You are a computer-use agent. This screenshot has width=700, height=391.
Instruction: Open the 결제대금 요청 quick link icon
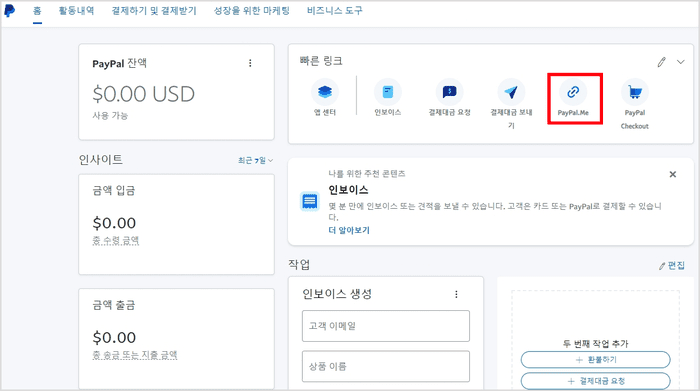(x=450, y=92)
